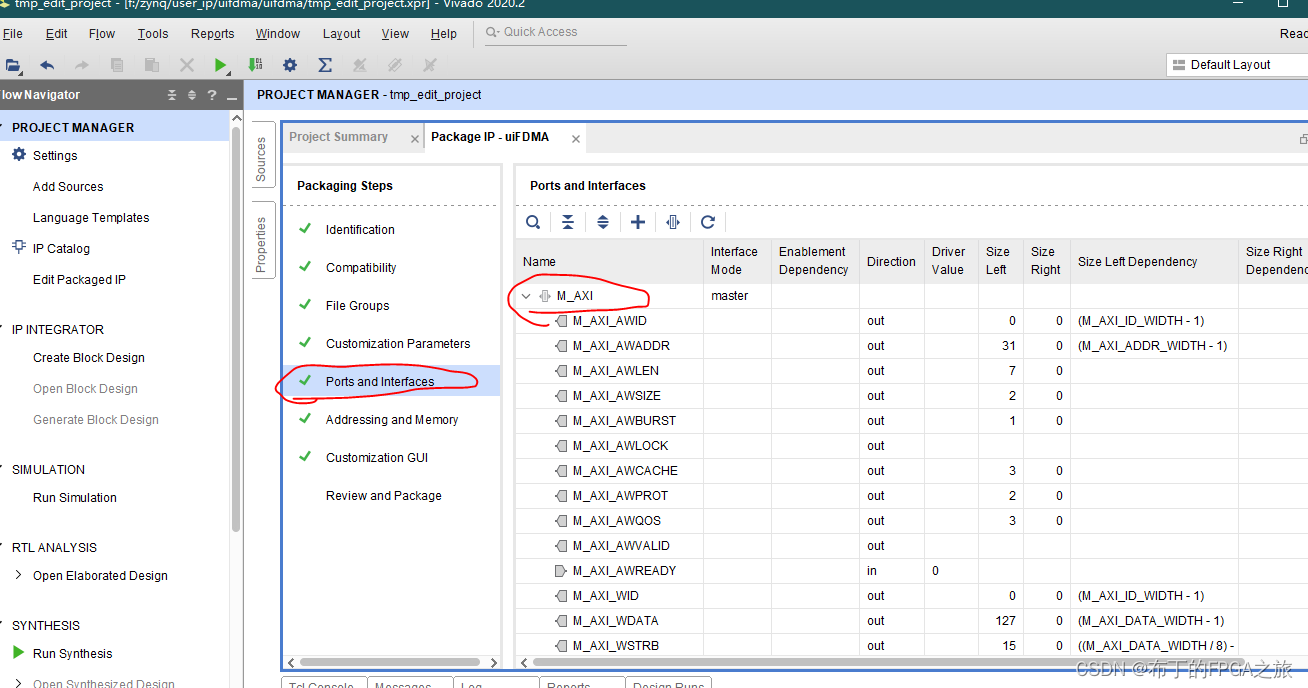Image resolution: width=1308 pixels, height=688 pixels.
Task: Click the Delete X toolbar icon
Action: tap(187, 65)
